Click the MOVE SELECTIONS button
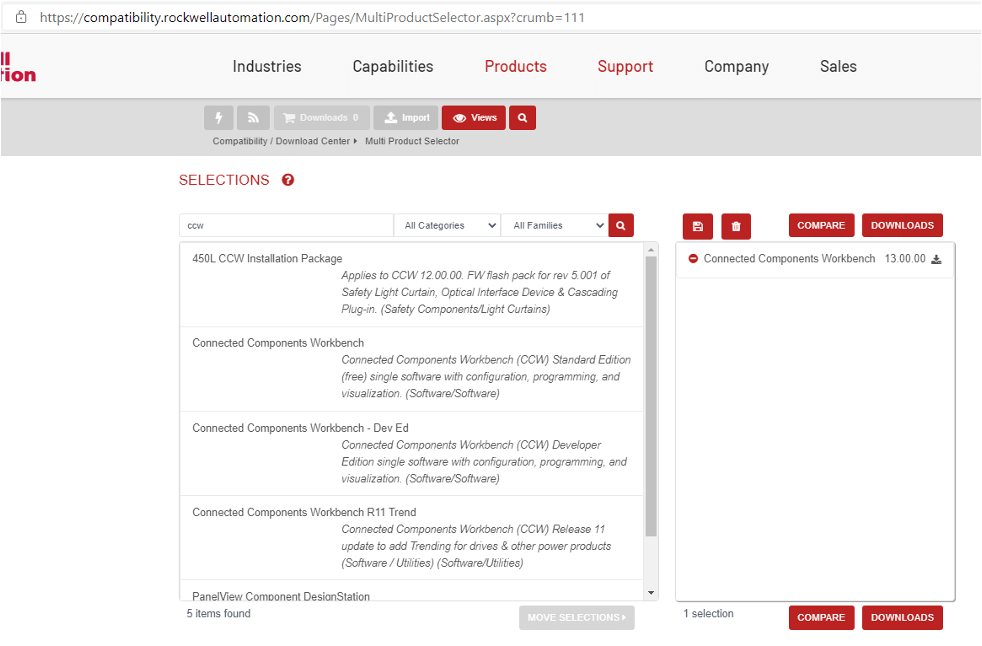The height and width of the screenshot is (646, 982). (576, 618)
